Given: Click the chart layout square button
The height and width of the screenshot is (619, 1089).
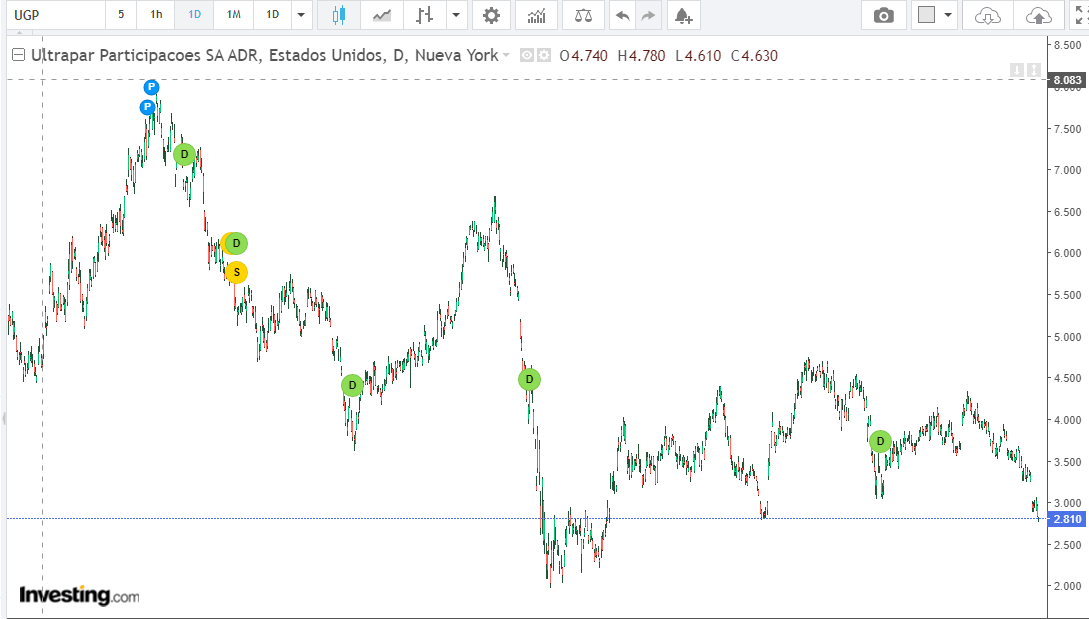Looking at the screenshot, I should pyautogui.click(x=926, y=15).
